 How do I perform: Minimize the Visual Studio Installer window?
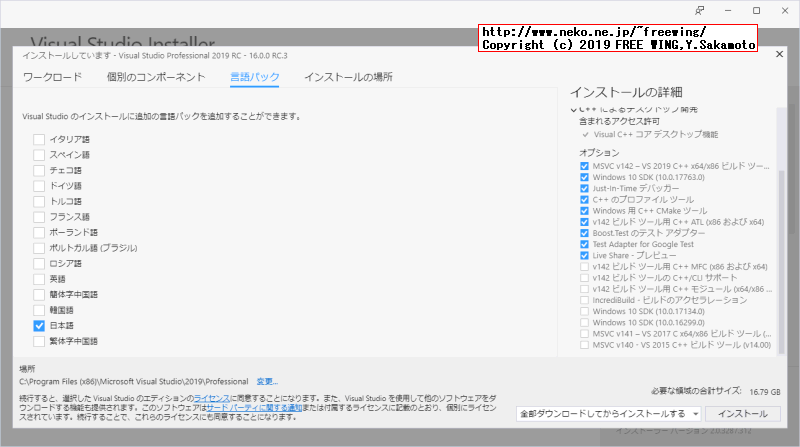tap(728, 11)
